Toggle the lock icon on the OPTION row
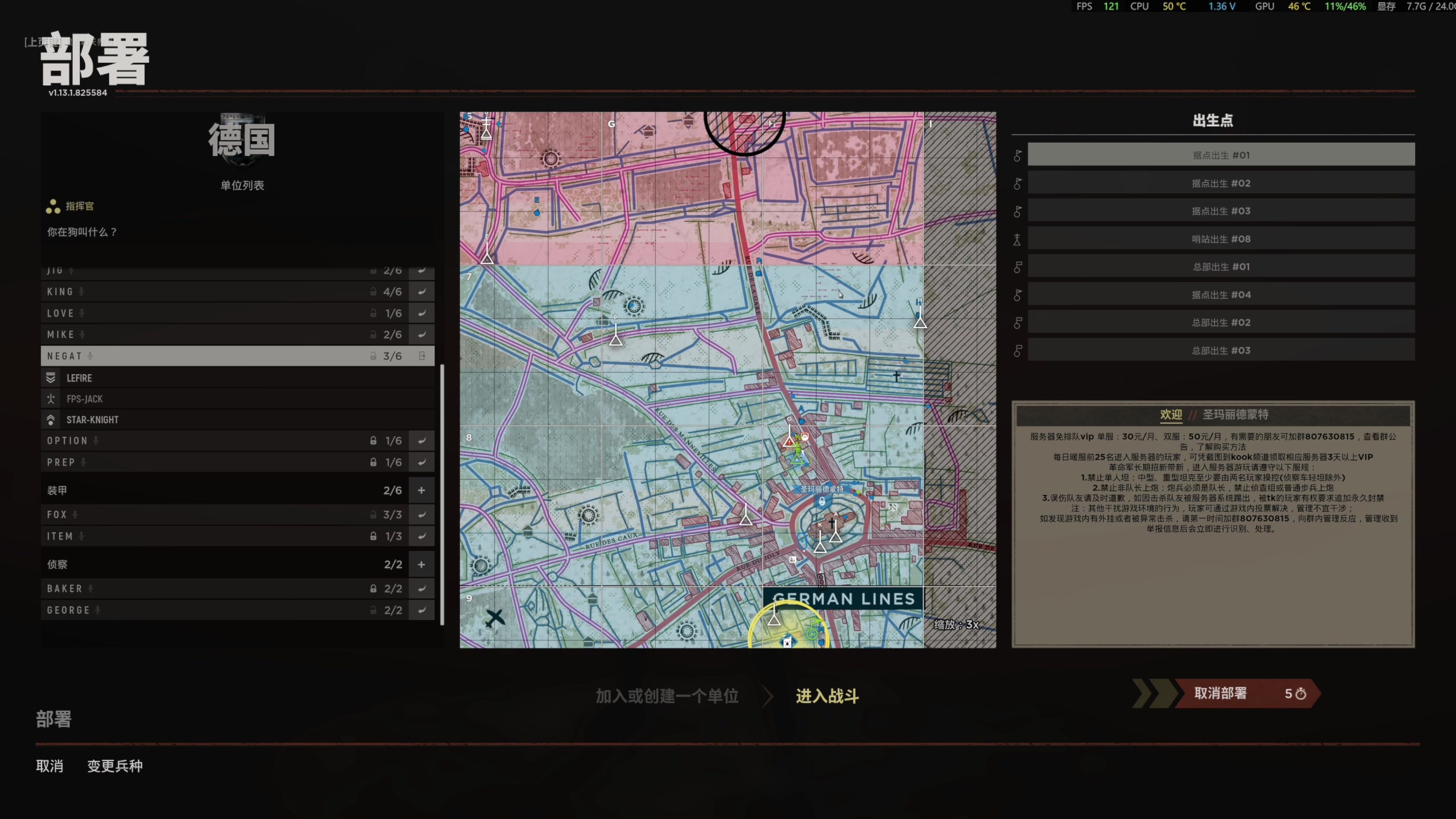The width and height of the screenshot is (1456, 819). (x=373, y=441)
